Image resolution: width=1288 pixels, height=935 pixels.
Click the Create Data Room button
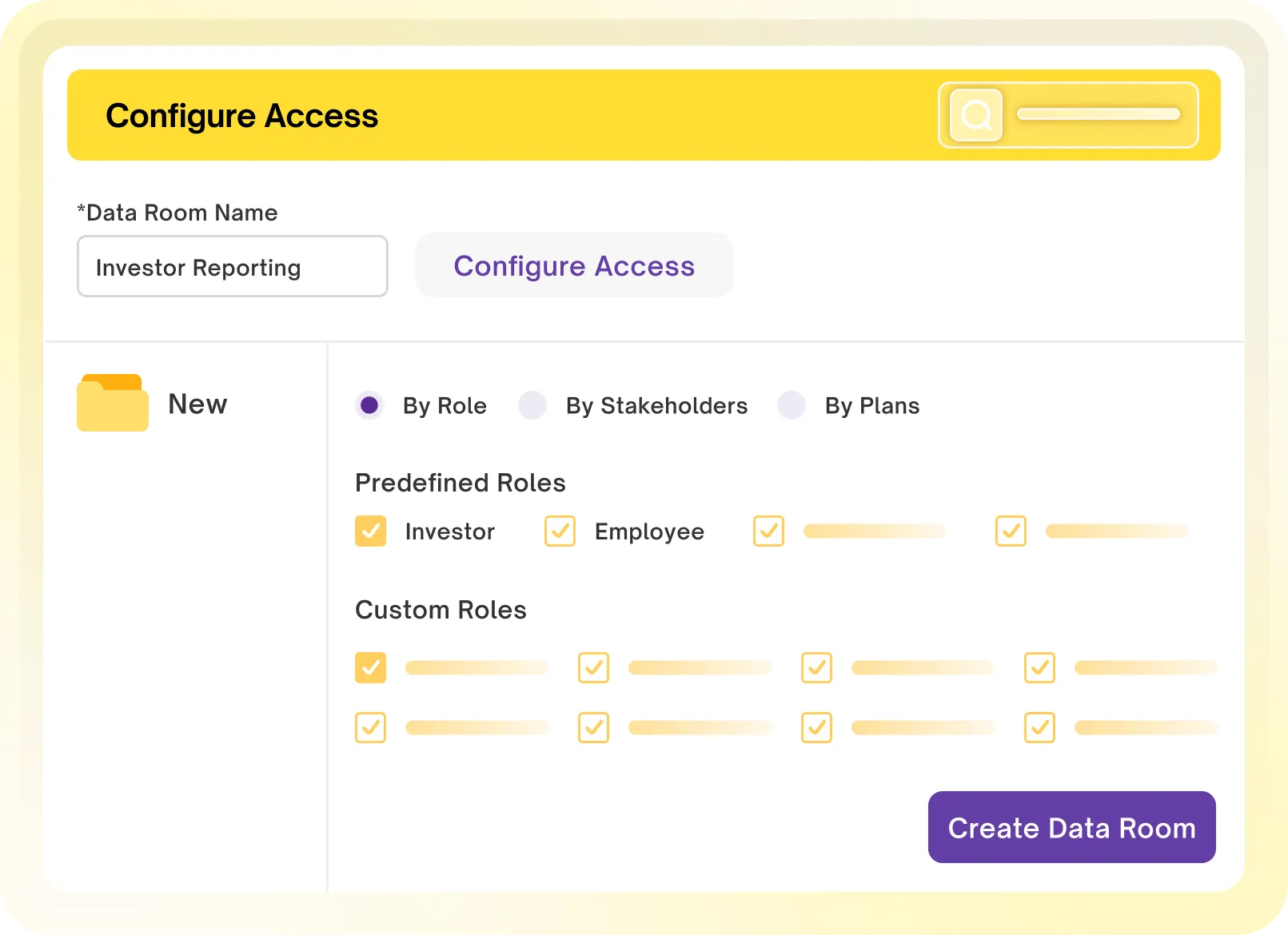point(1071,827)
